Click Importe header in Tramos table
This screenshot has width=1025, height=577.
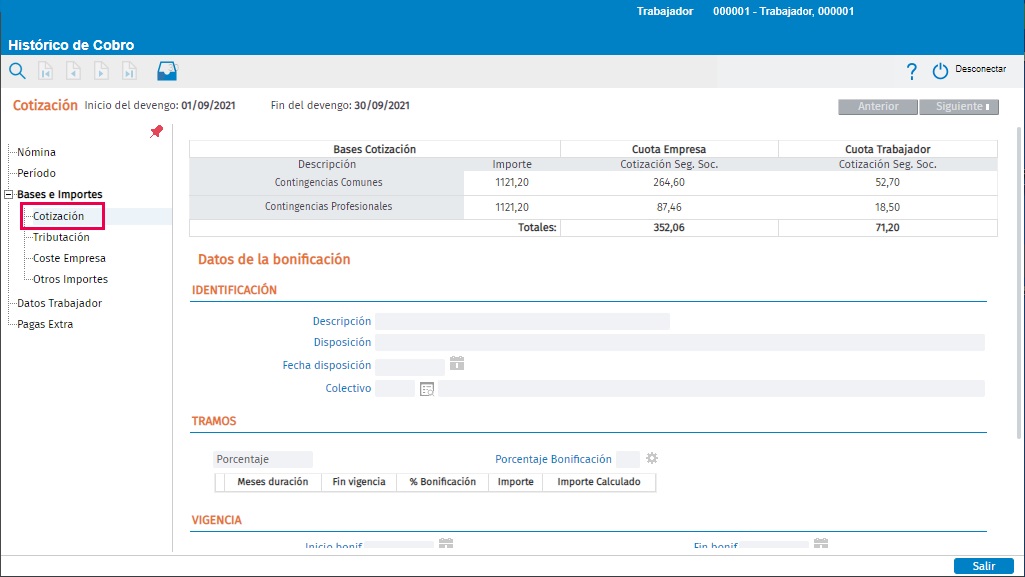516,482
